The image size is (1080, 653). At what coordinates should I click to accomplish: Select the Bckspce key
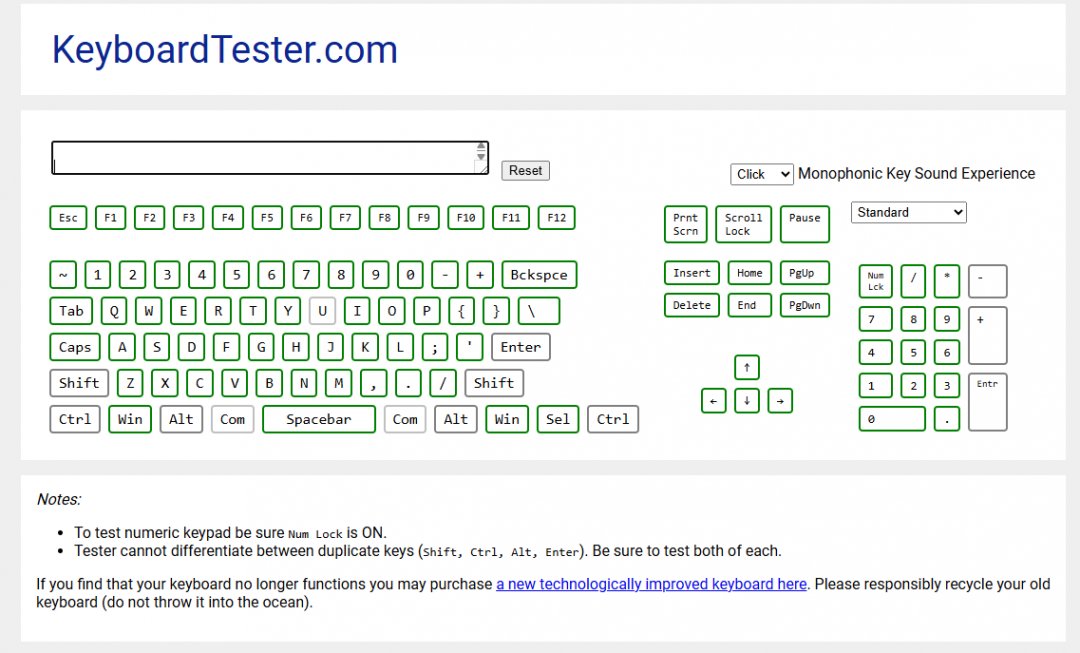tap(539, 275)
